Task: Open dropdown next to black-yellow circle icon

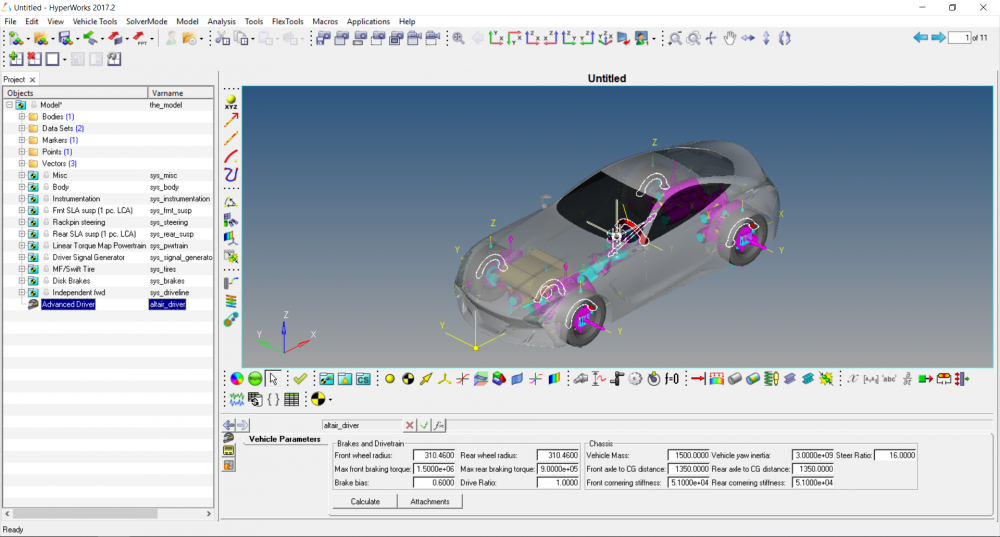Action: (330, 400)
